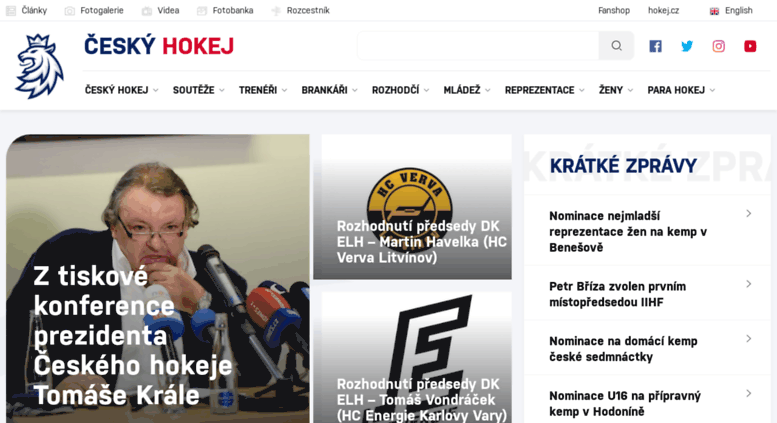
Task: Expand the REPREZENTACE dropdown menu
Action: [x=545, y=90]
